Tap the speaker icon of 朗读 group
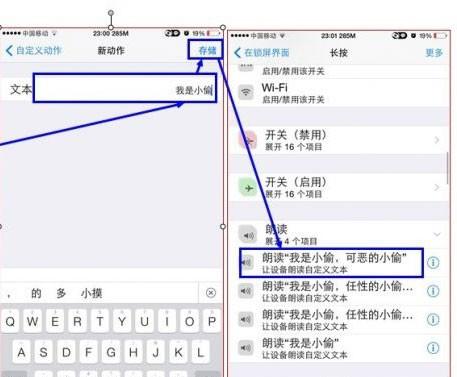Viewport: 457px width, 377px height. click(x=248, y=235)
